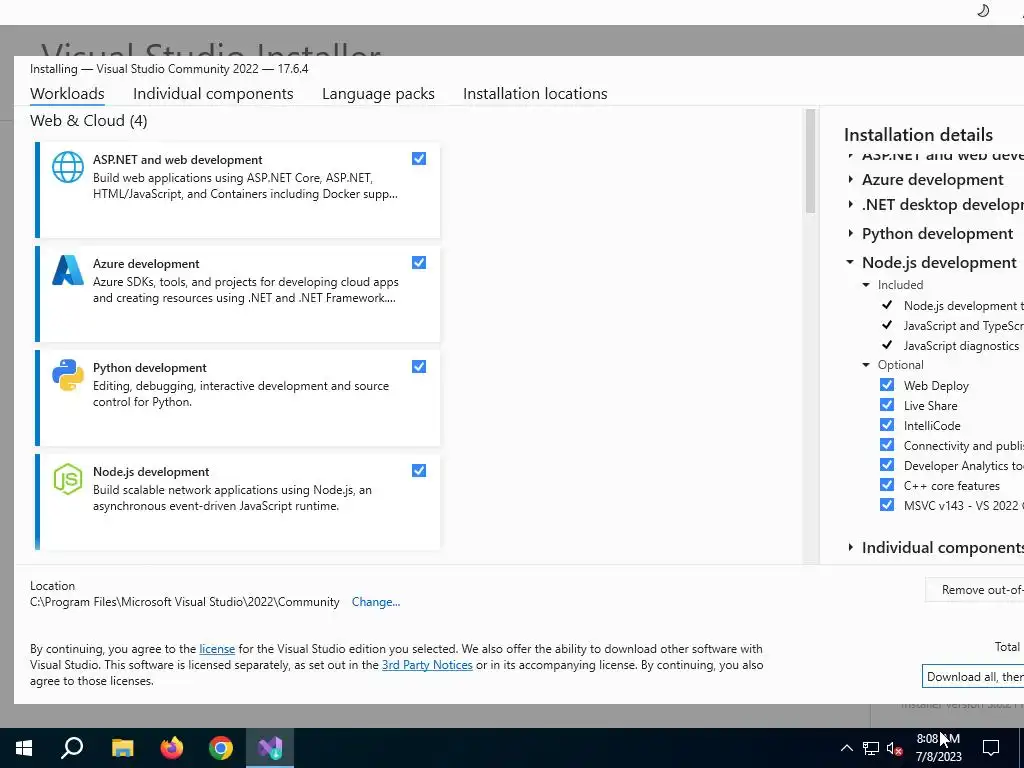Click Node.js development tools included item

click(963, 306)
